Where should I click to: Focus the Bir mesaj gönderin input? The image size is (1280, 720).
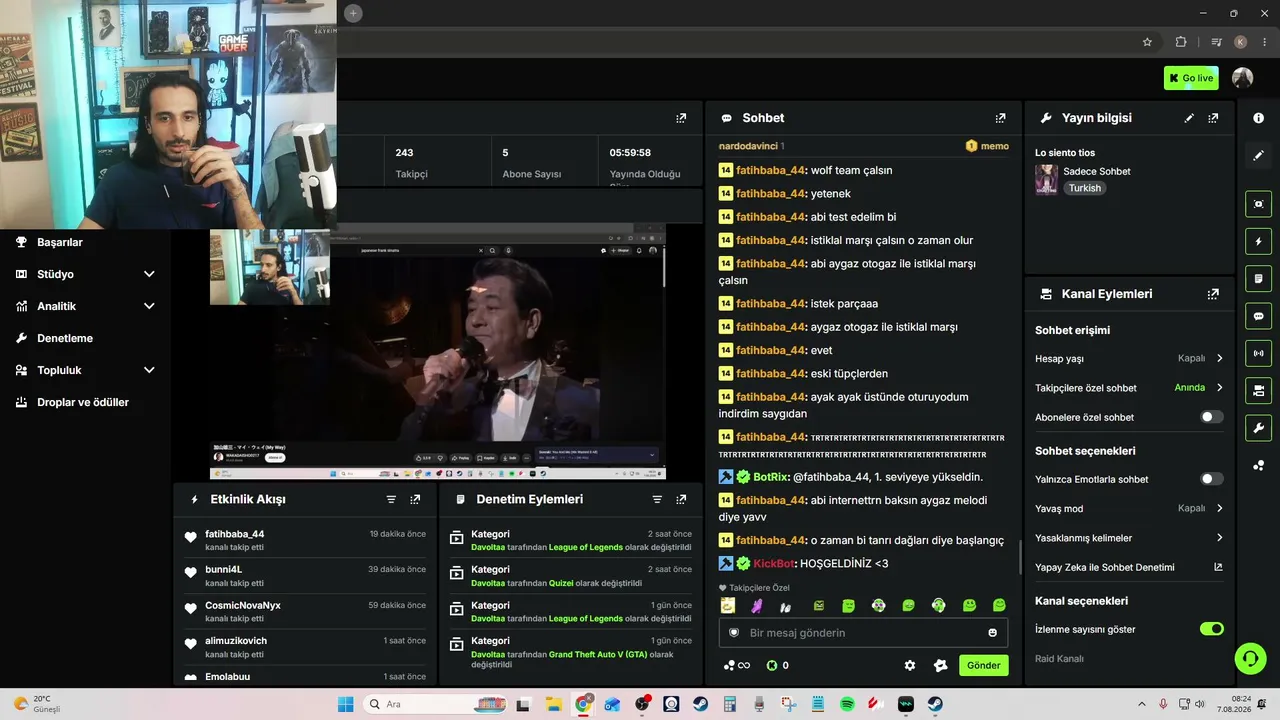(x=863, y=633)
